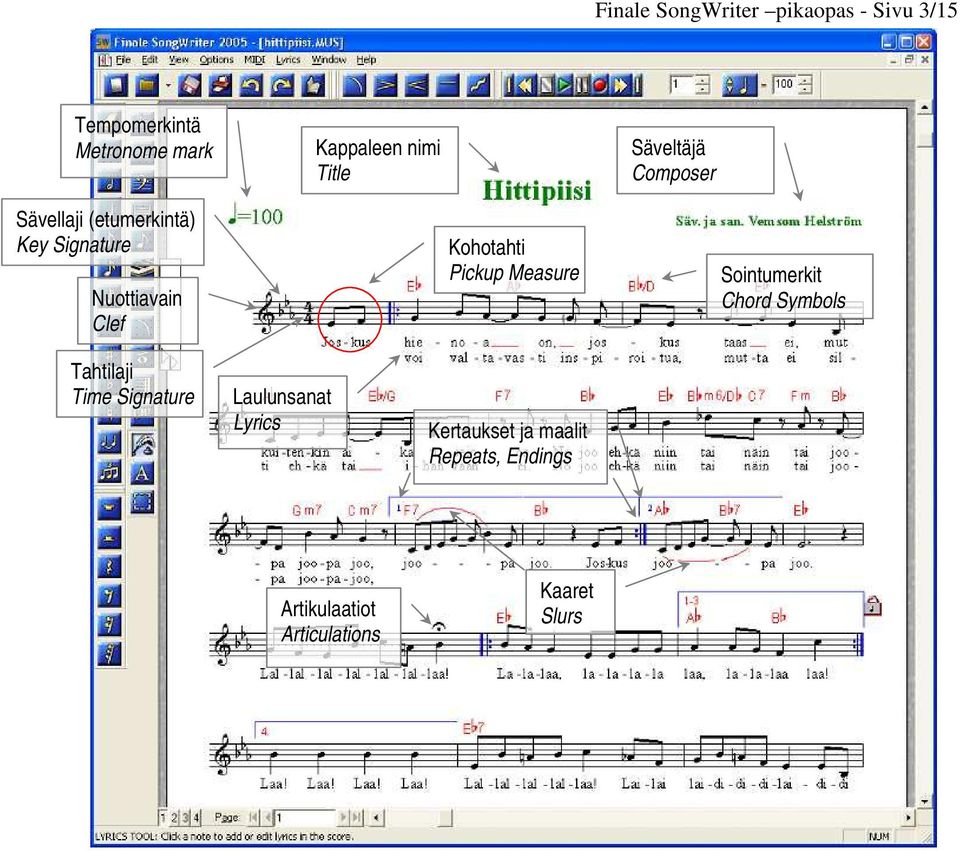Image resolution: width=960 pixels, height=851 pixels.
Task: Open the MIDI menu
Action: 255,59
